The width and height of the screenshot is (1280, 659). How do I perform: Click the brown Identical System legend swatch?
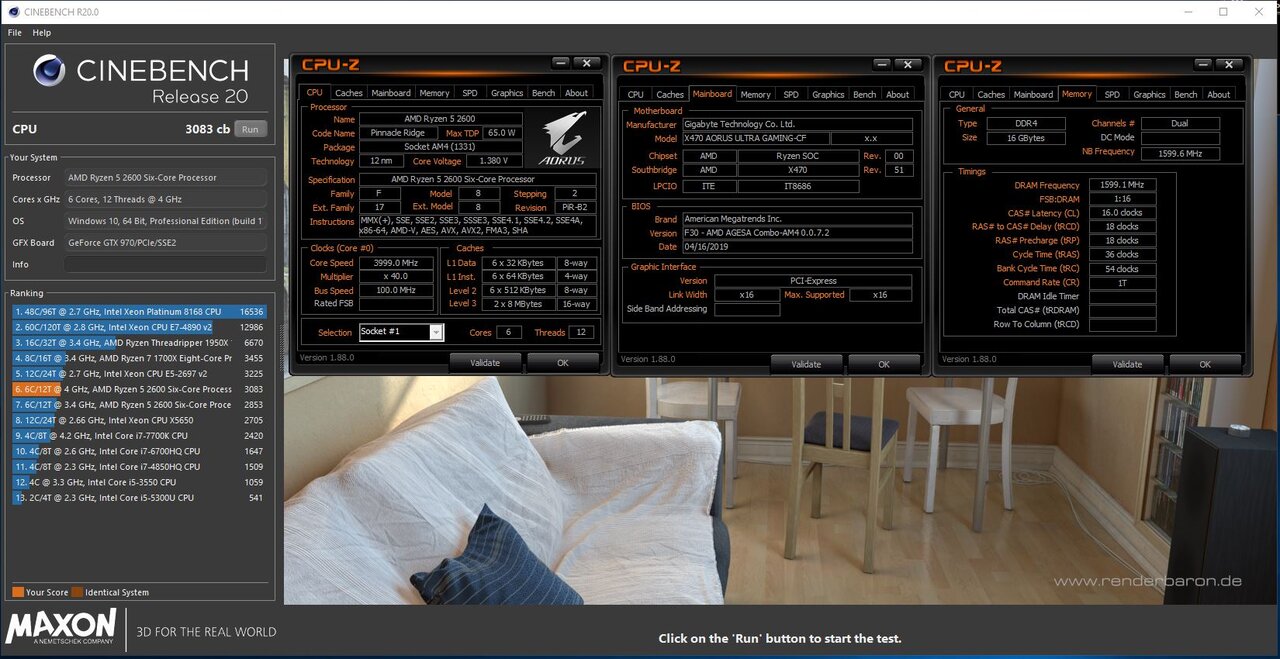[78, 592]
